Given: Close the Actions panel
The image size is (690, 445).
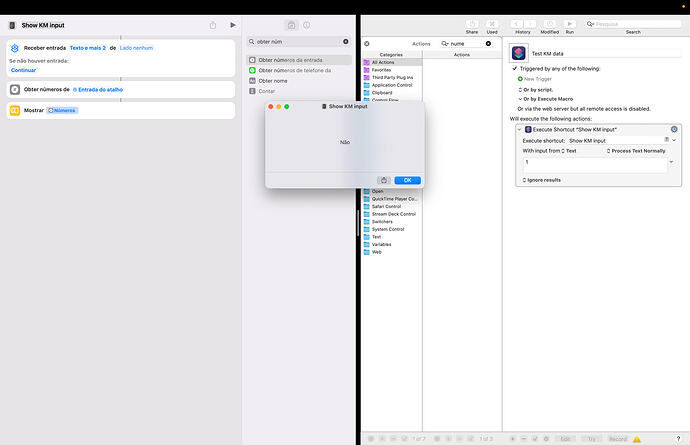Looking at the screenshot, I should click(367, 44).
